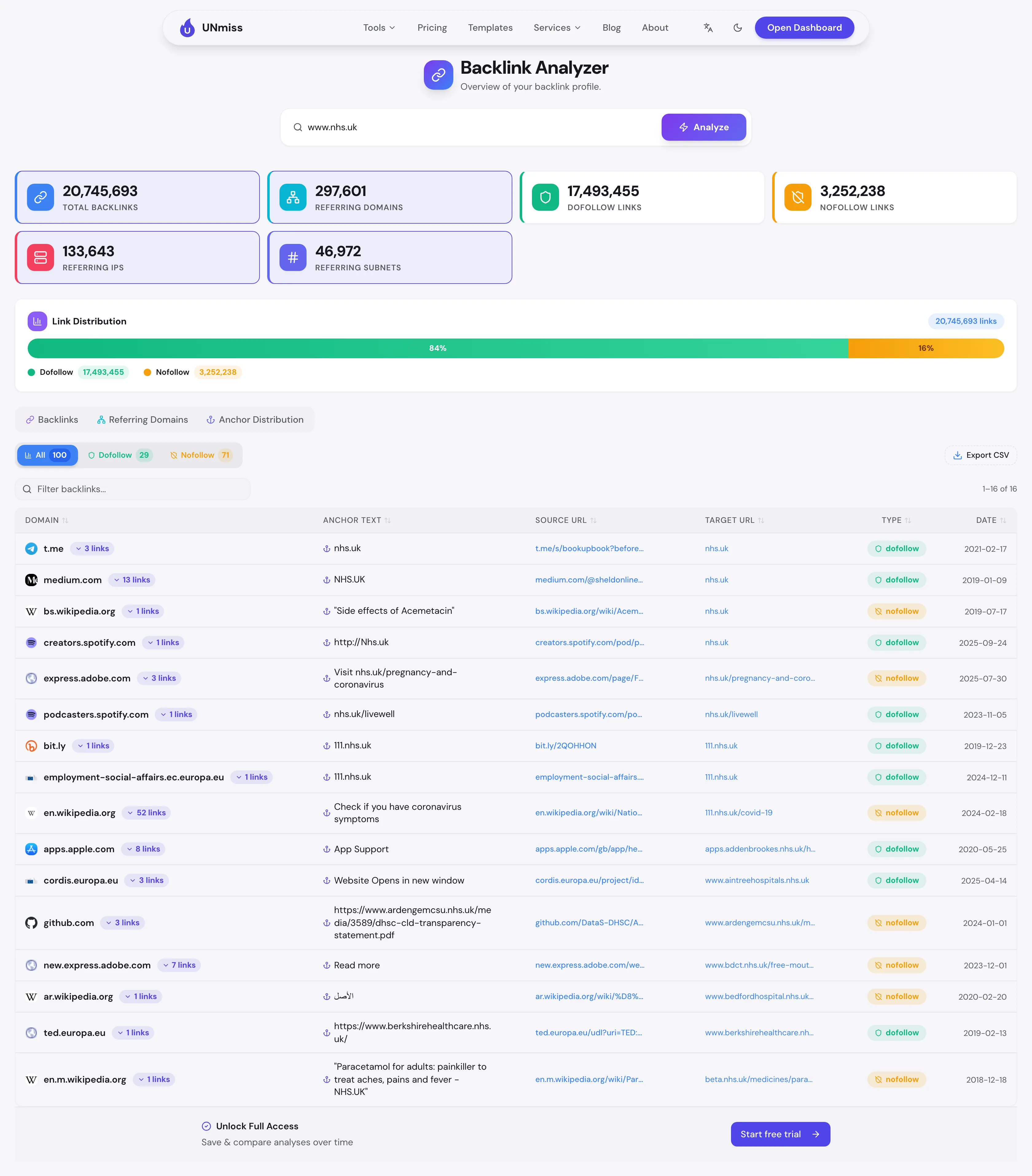
Task: Open the Services dropdown menu
Action: click(557, 28)
